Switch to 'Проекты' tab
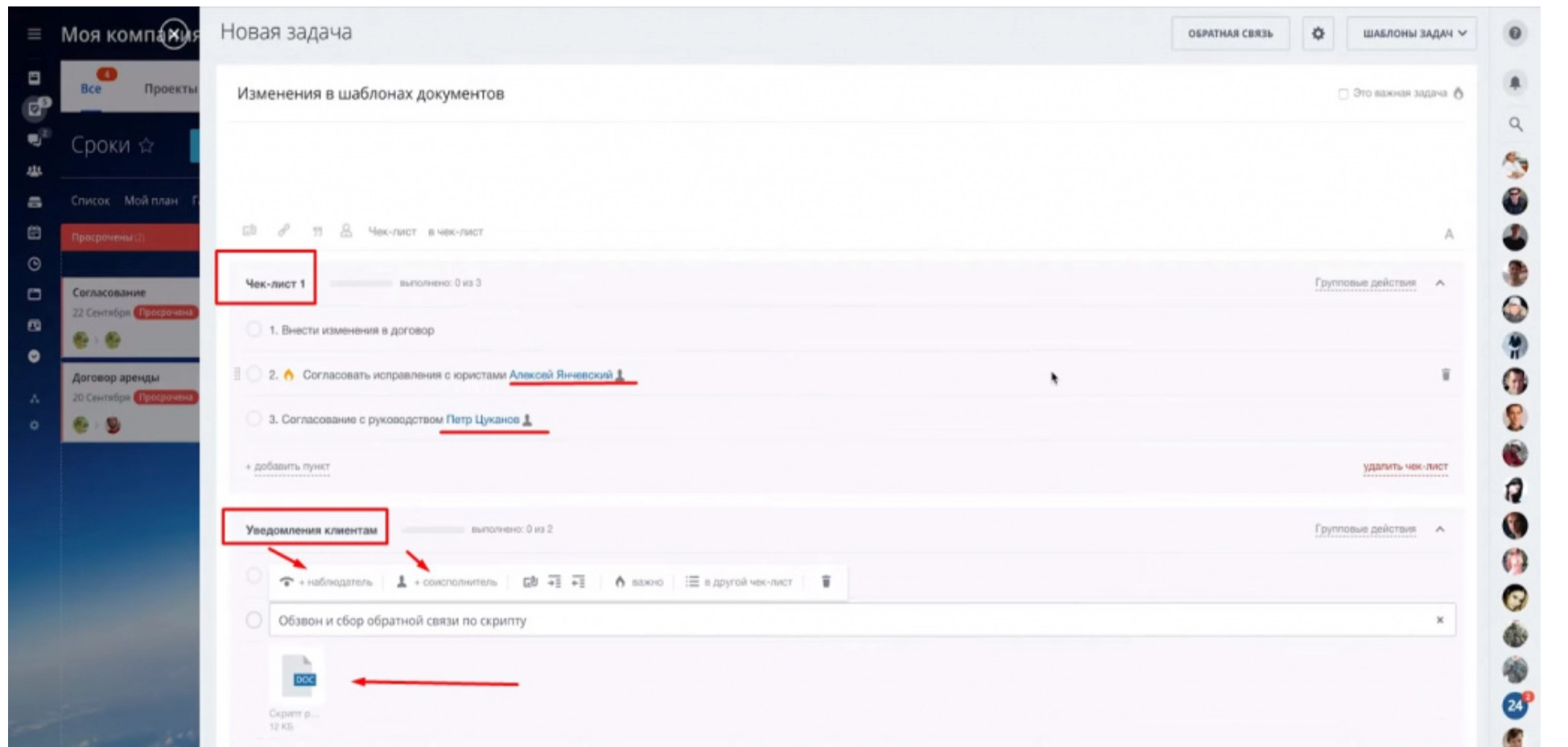 (x=170, y=89)
